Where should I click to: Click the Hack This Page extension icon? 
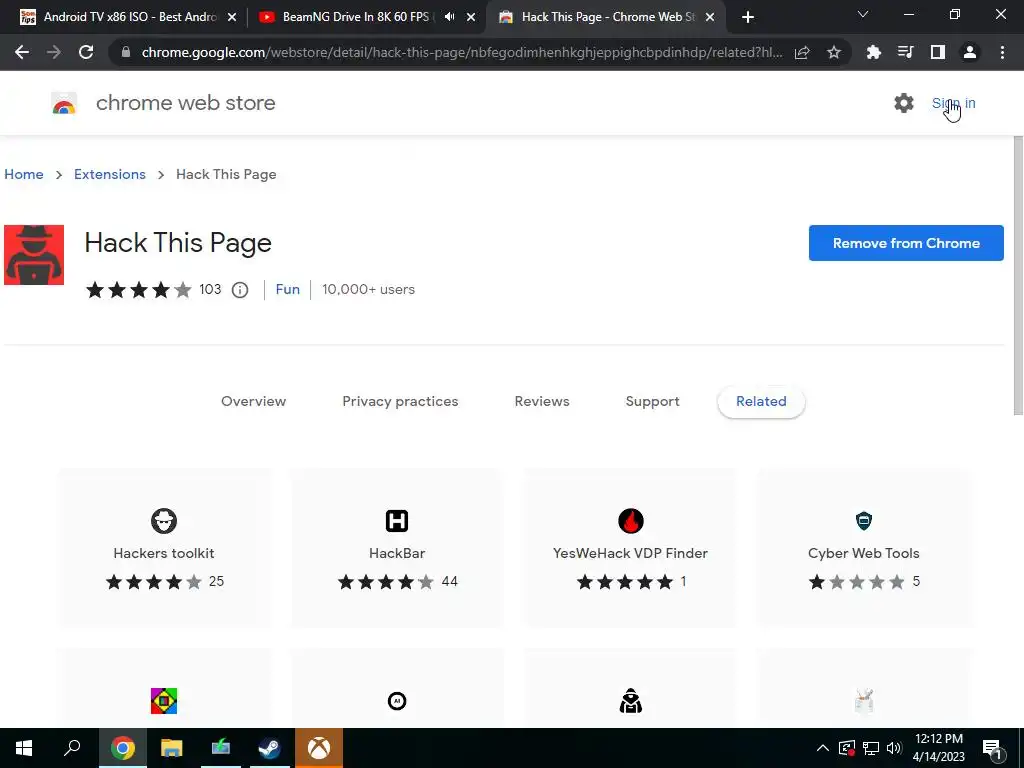[x=34, y=255]
